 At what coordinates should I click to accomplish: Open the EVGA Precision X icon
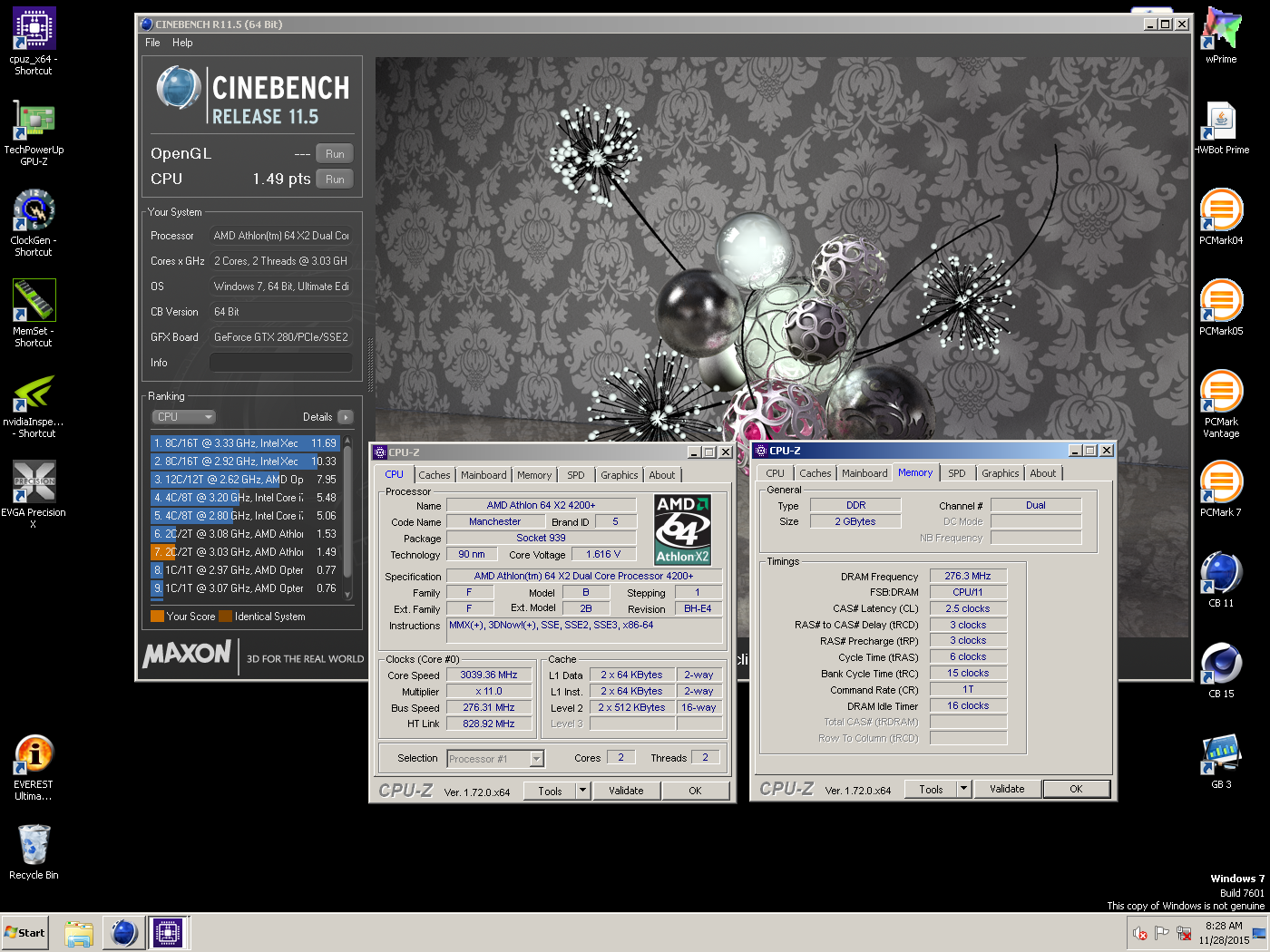[34, 495]
